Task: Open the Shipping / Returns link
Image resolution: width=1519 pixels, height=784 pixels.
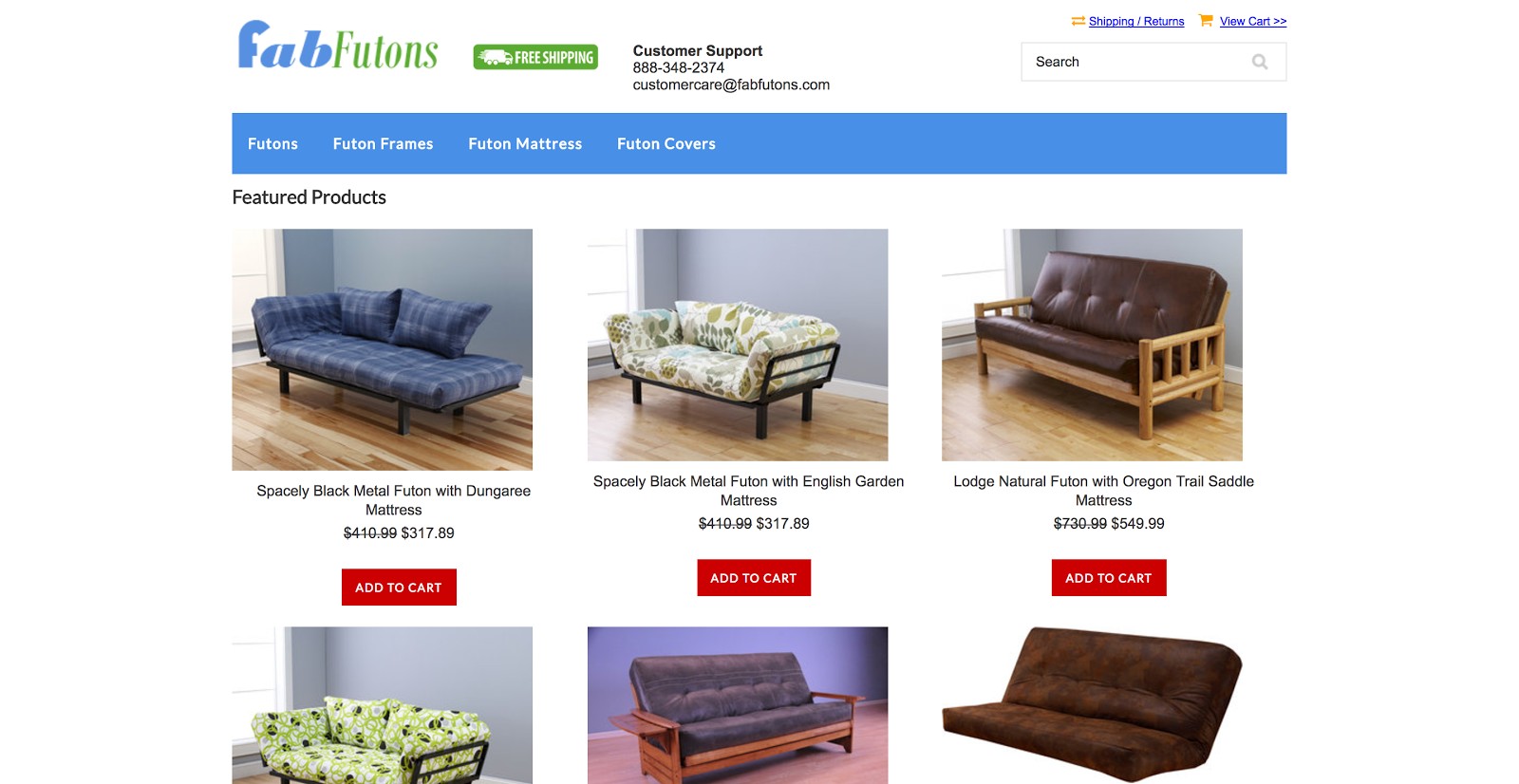Action: [1136, 21]
